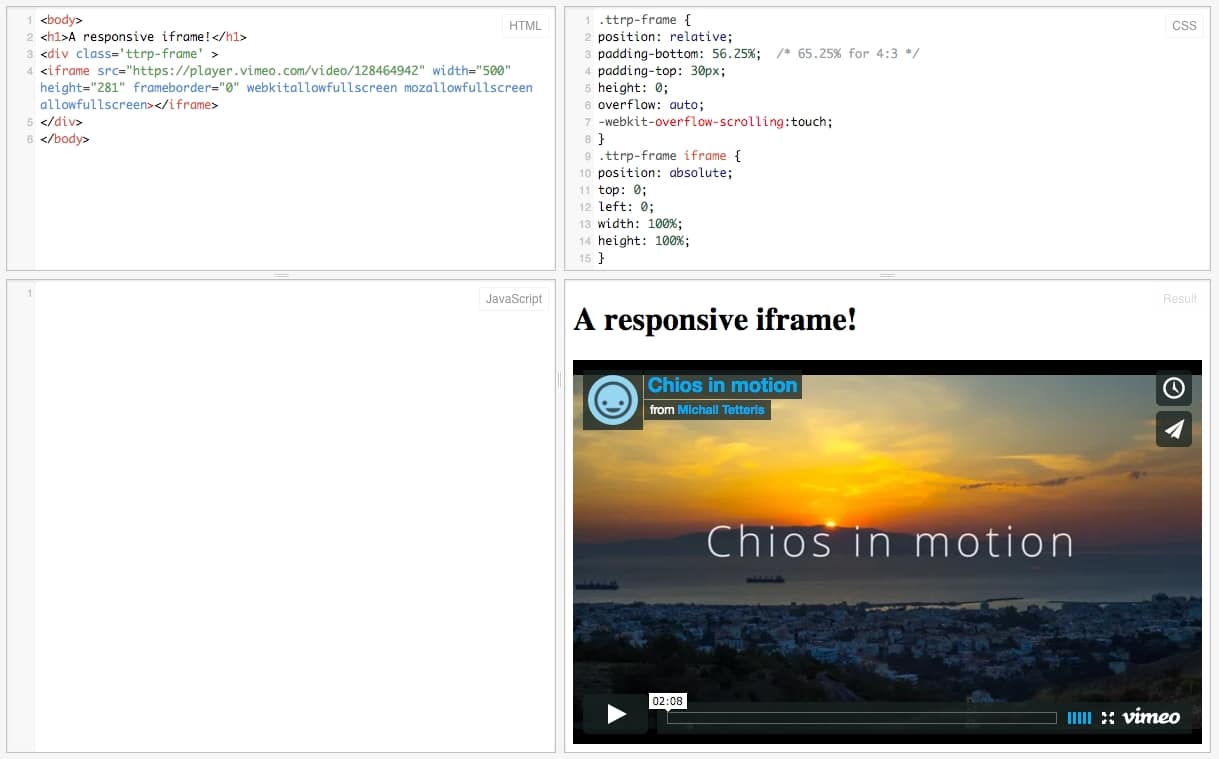Open the 'Chios in motion' title link
The image size is (1219, 759).
[722, 385]
